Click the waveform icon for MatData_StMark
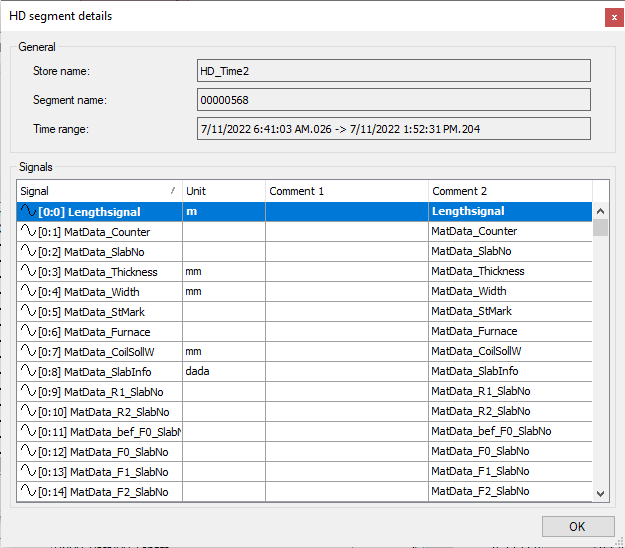 click(28, 312)
